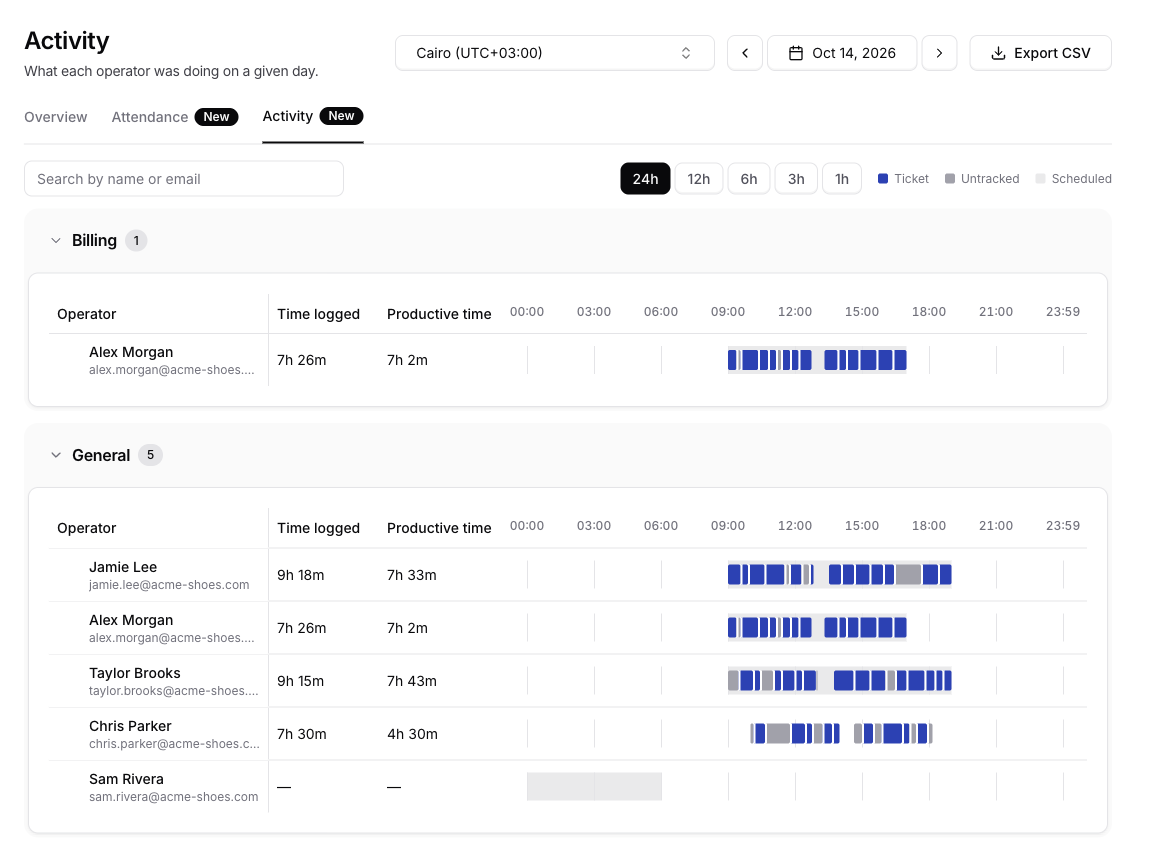
Task: Switch to the Overview tab
Action: coord(55,117)
